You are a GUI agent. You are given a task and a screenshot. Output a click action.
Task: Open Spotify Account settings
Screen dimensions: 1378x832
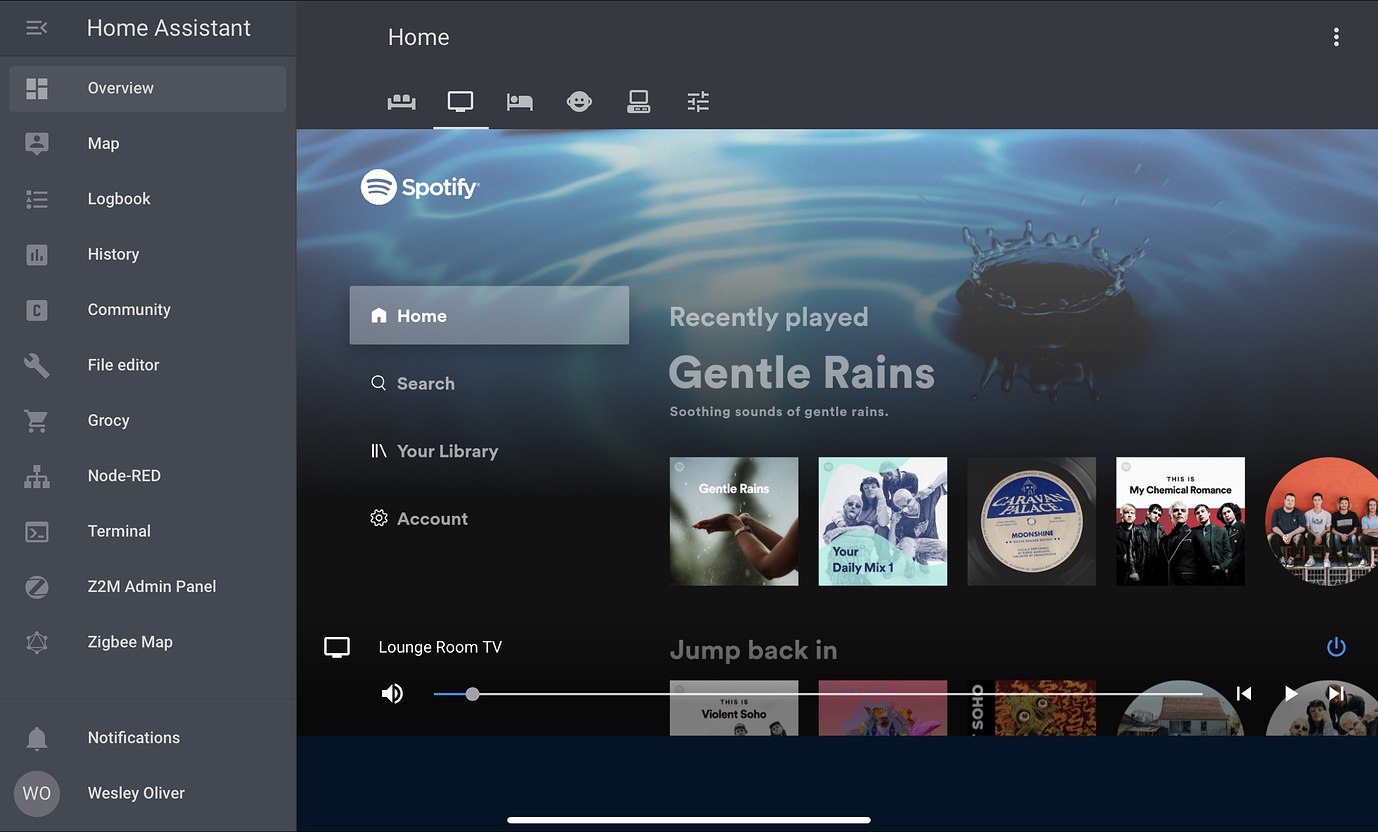click(419, 519)
